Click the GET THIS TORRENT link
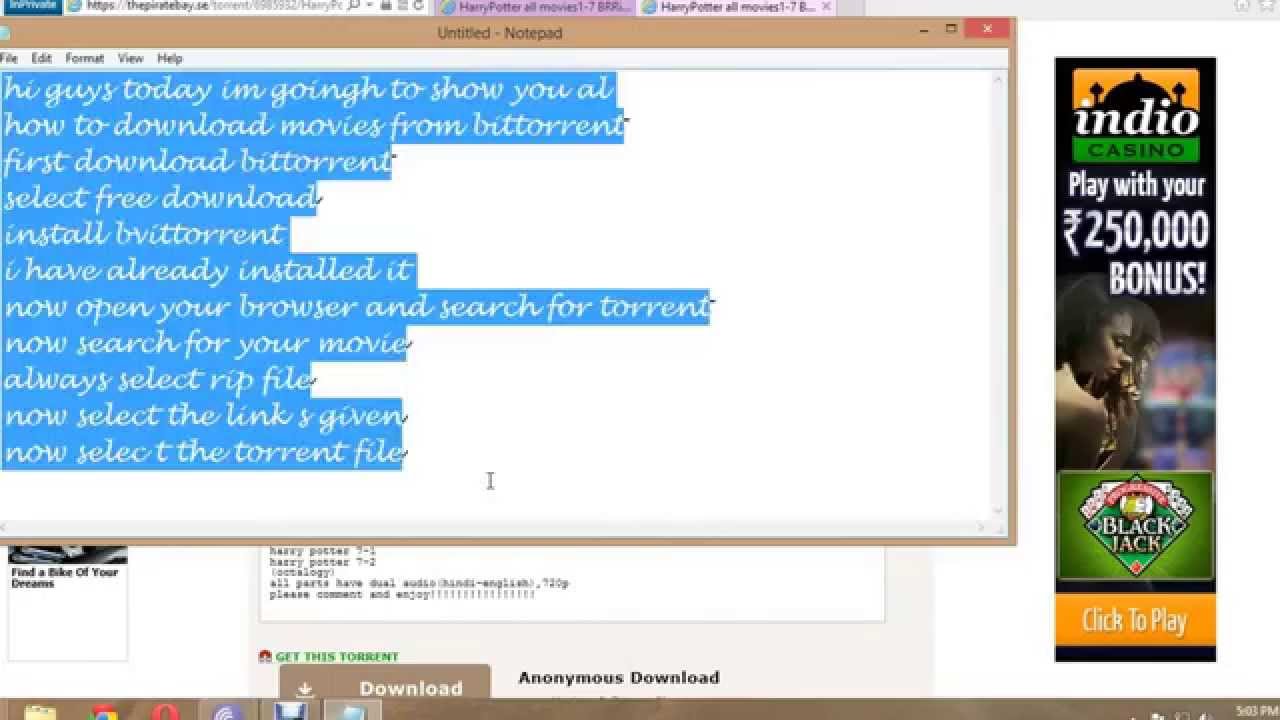 tap(337, 657)
